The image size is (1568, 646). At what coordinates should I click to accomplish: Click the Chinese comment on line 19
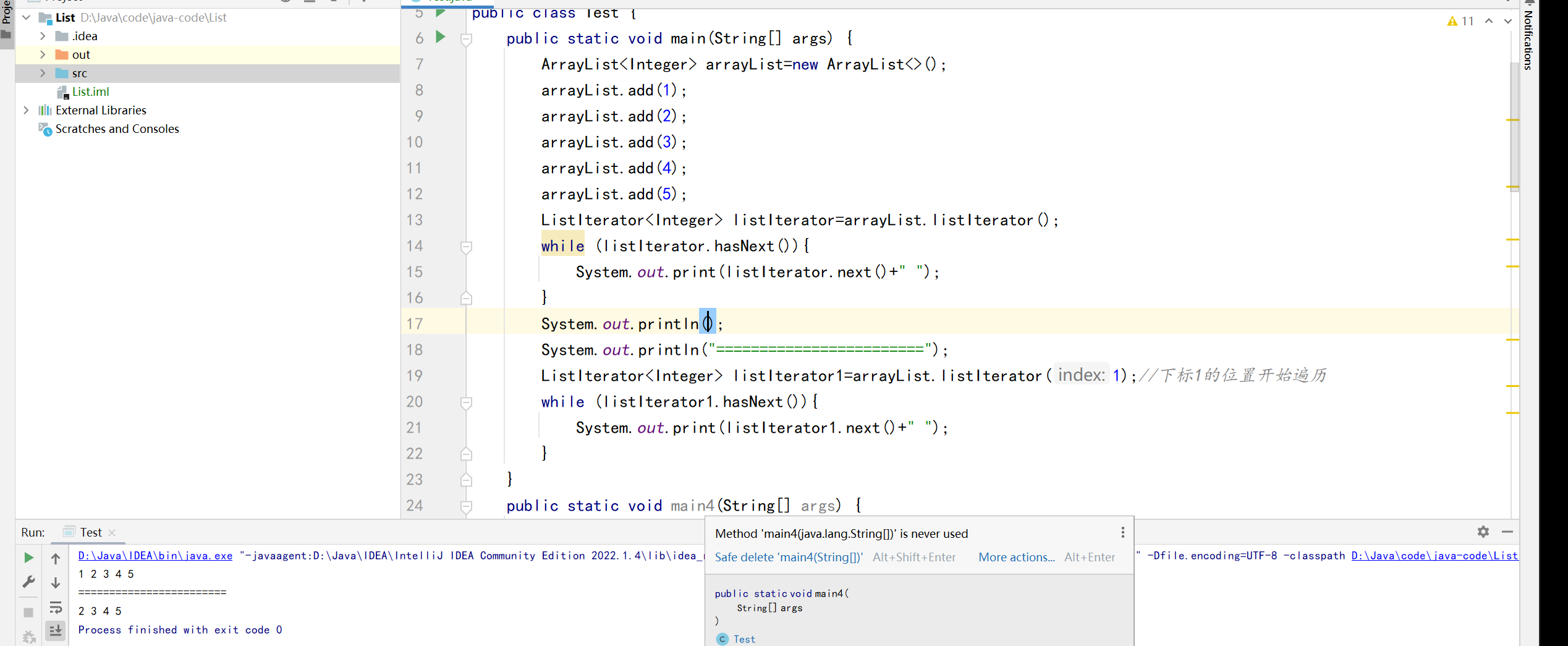(x=1232, y=375)
